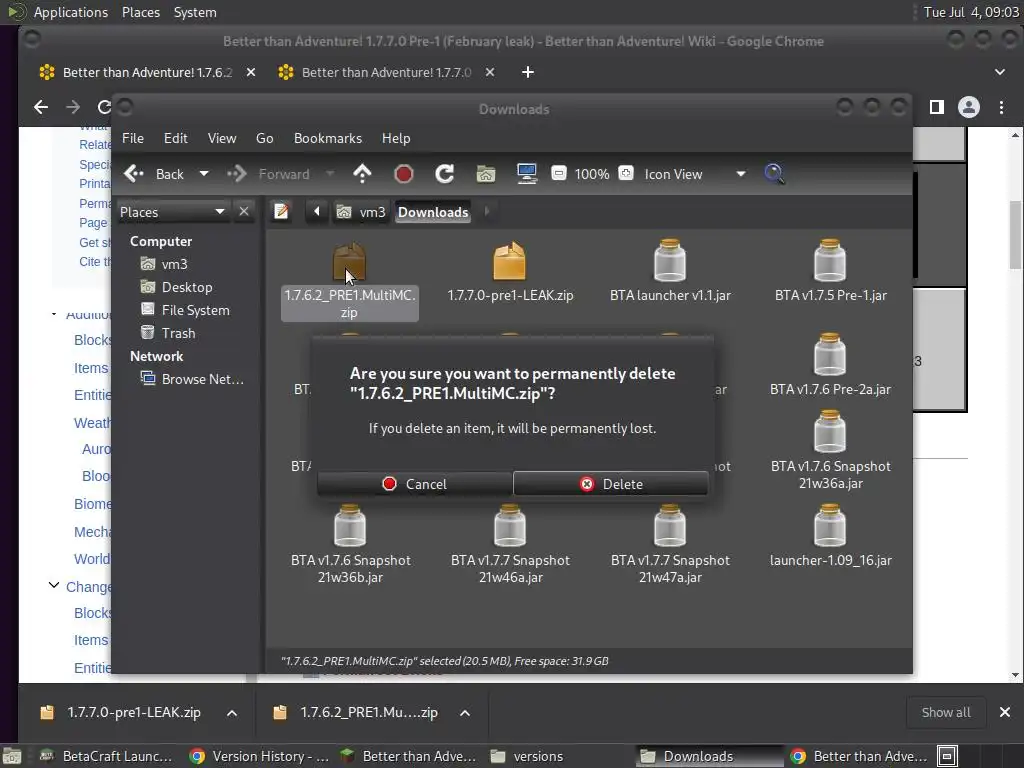Screen dimensions: 1024x768
Task: Open Chrome profile avatar icon
Action: click(x=968, y=107)
